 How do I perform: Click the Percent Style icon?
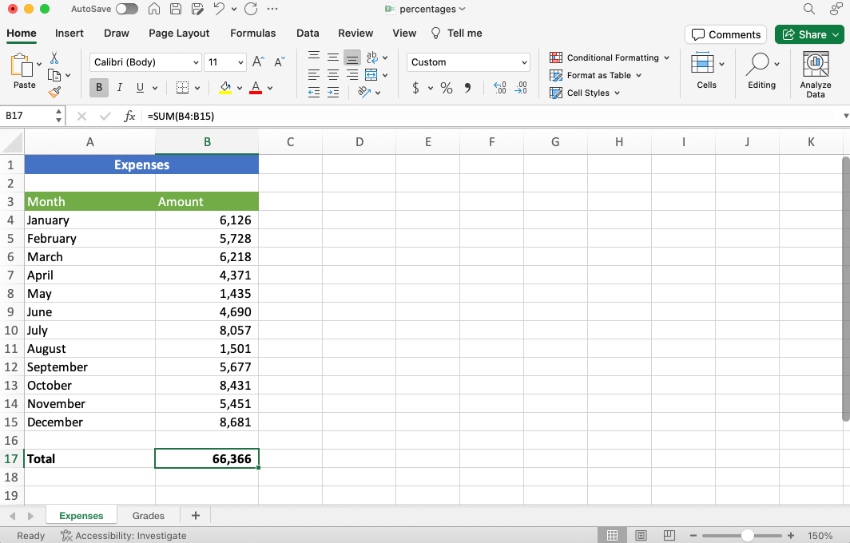tap(446, 88)
